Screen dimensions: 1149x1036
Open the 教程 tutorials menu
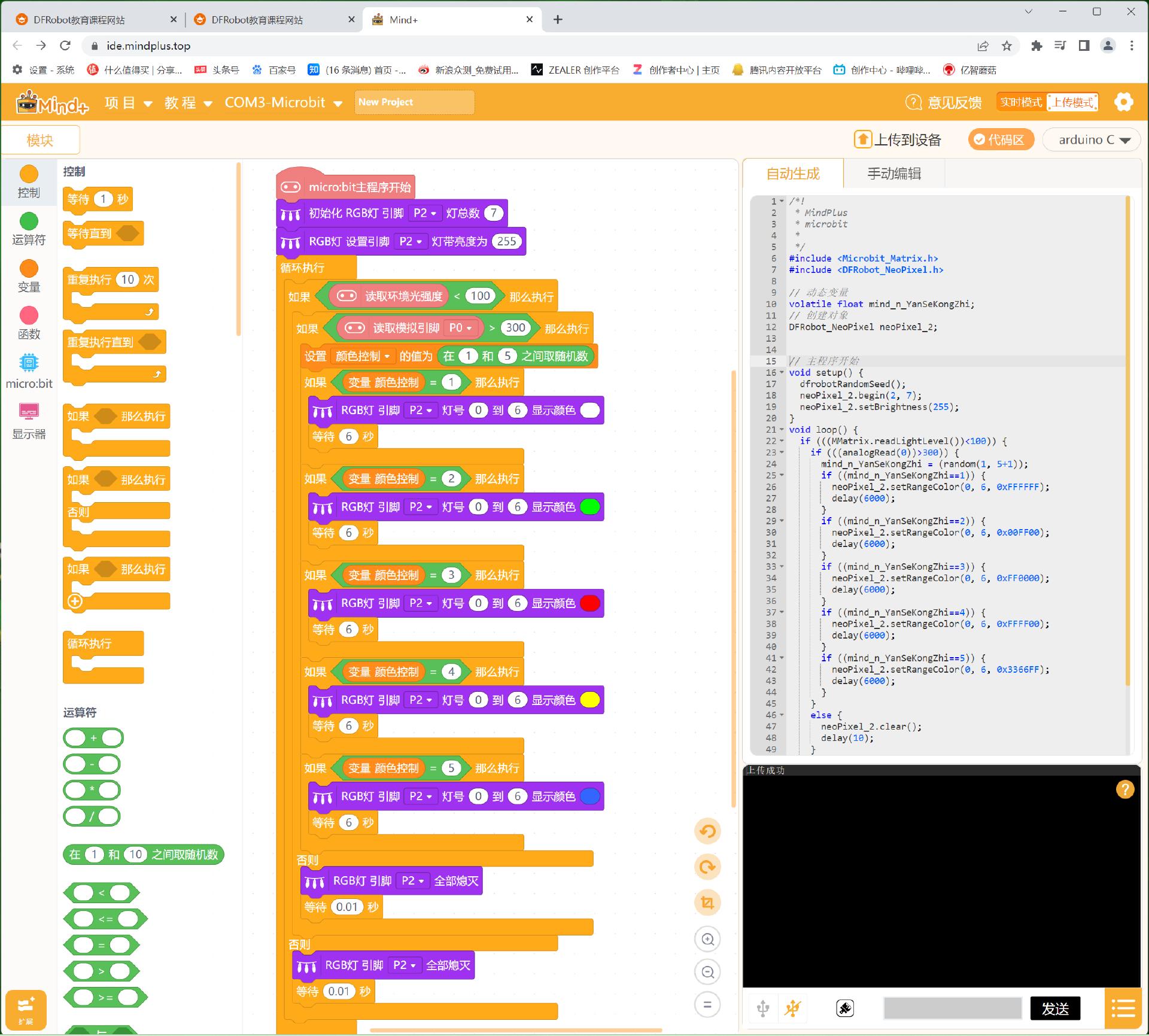[x=188, y=103]
